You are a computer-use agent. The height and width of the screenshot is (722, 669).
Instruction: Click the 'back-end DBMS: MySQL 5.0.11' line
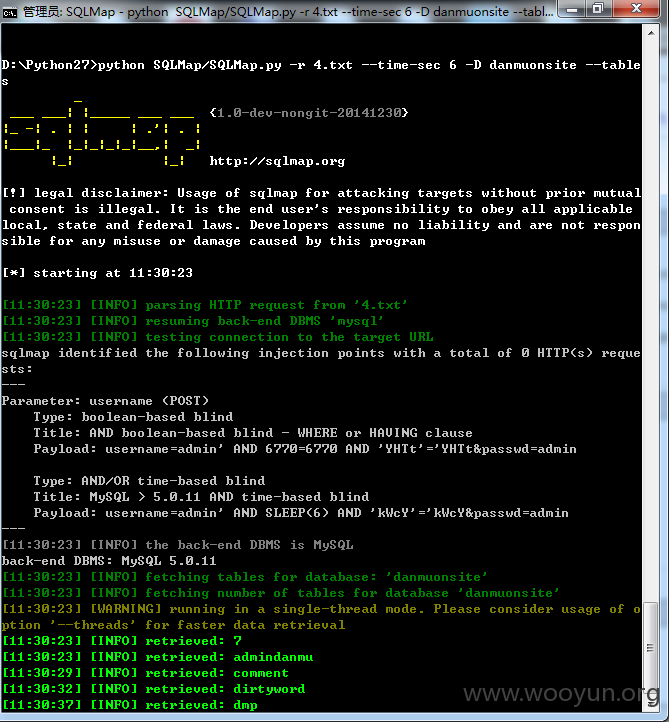[109, 561]
